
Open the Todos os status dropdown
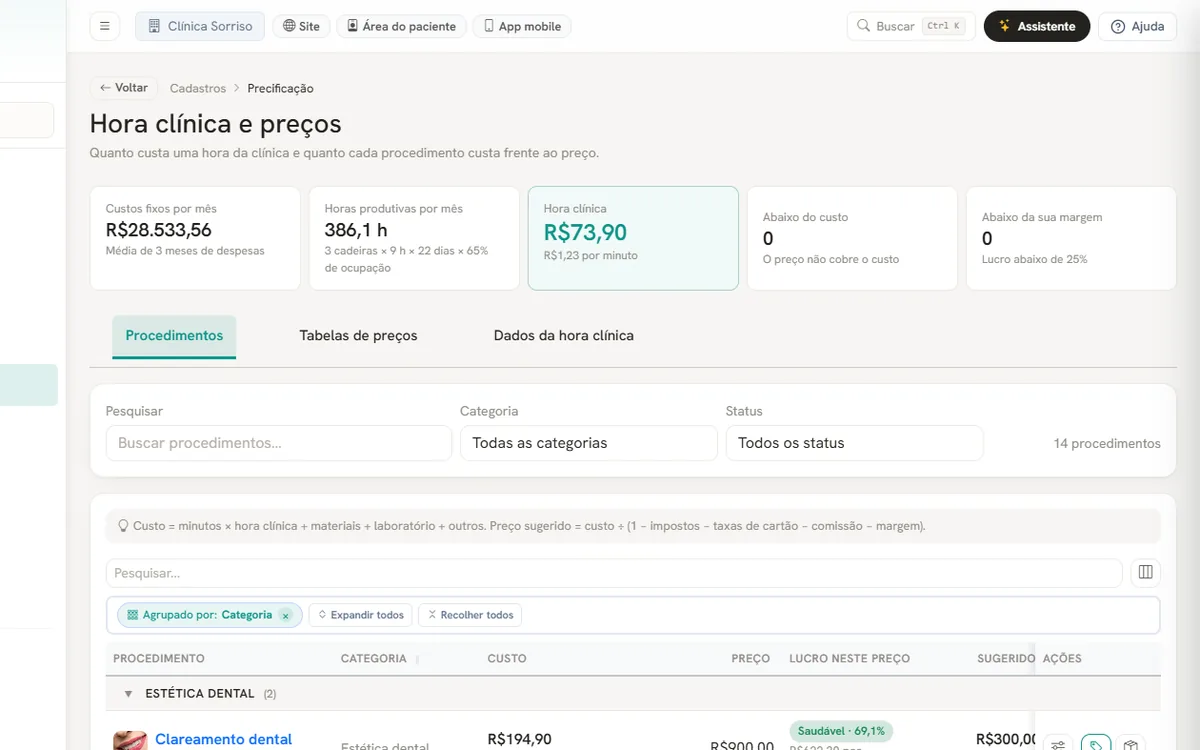point(855,443)
